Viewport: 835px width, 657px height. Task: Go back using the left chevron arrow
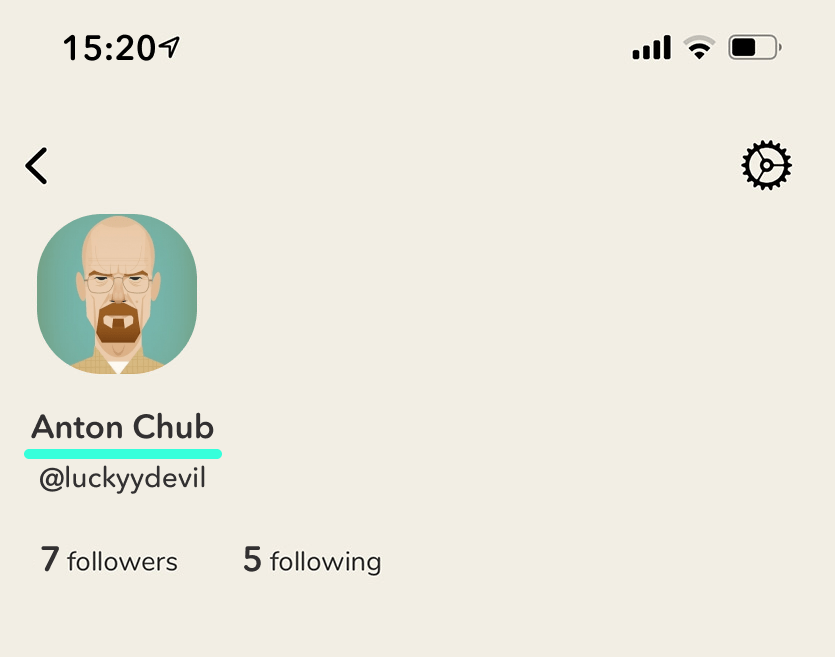pos(36,166)
